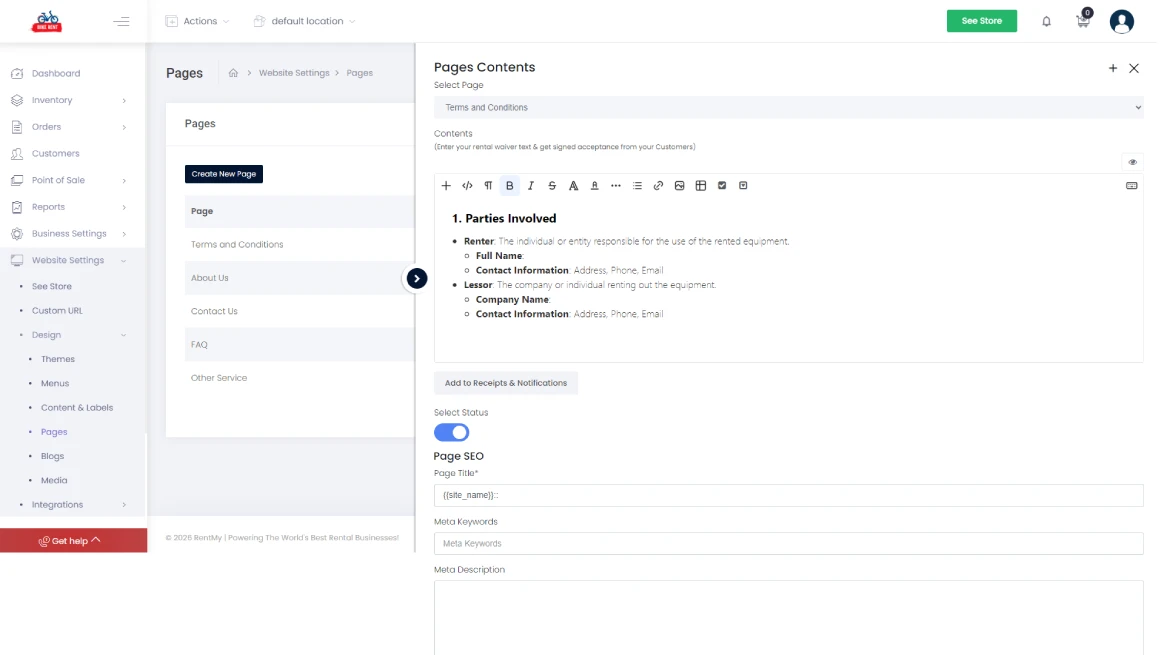This screenshot has width=1164, height=655.
Task: Toggle the checkbox icon in the editor toolbar
Action: pos(722,185)
